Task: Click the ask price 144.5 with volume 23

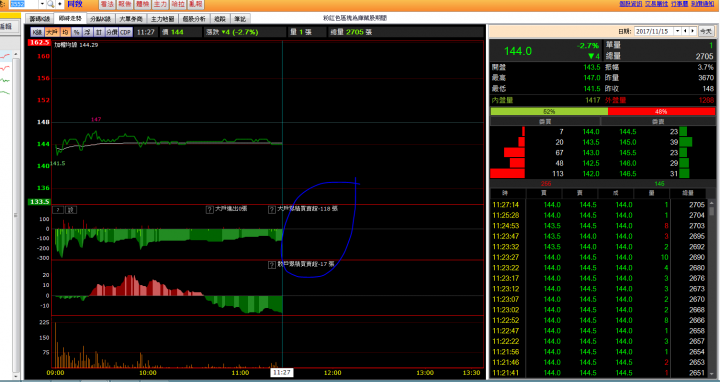Action: click(628, 132)
